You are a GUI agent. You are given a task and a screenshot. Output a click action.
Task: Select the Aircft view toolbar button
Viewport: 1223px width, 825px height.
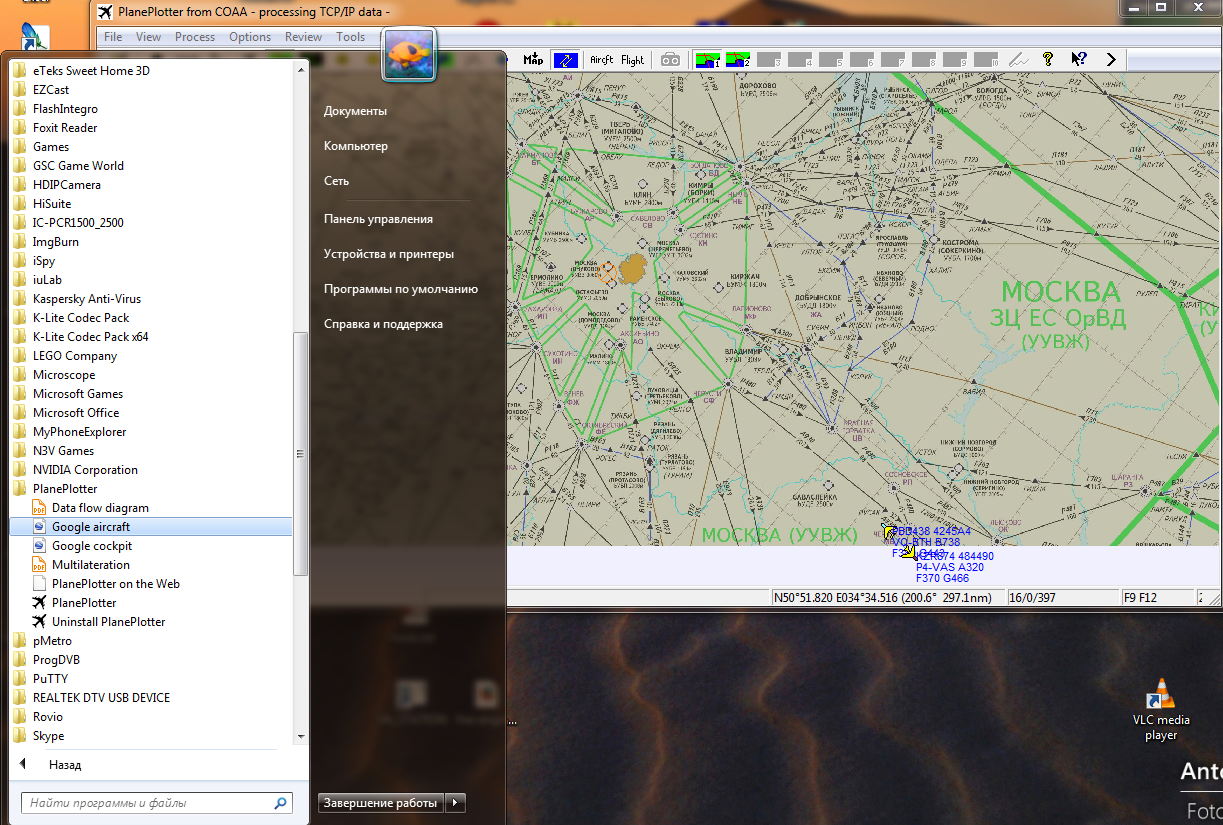click(602, 60)
